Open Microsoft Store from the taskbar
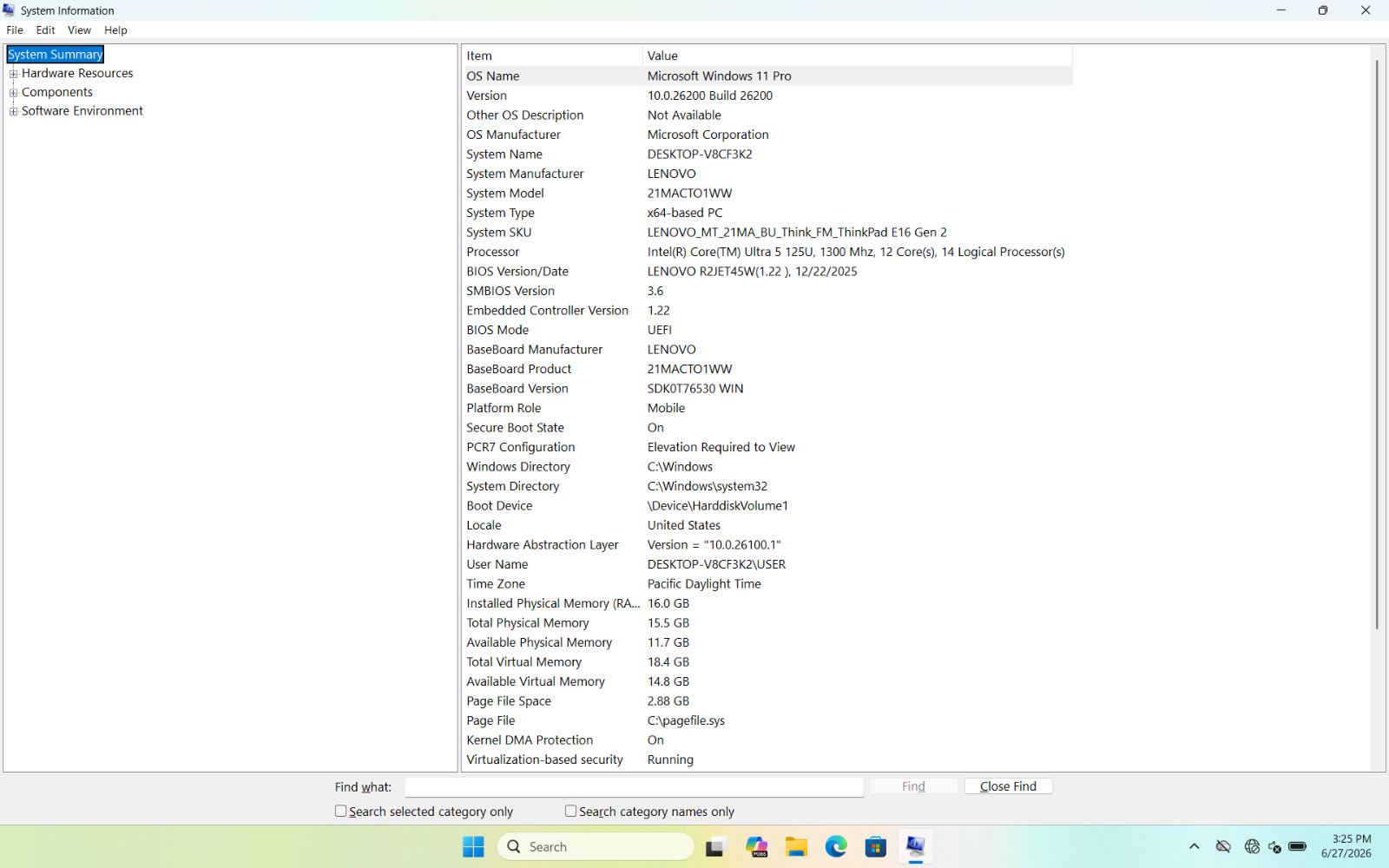 tap(876, 846)
